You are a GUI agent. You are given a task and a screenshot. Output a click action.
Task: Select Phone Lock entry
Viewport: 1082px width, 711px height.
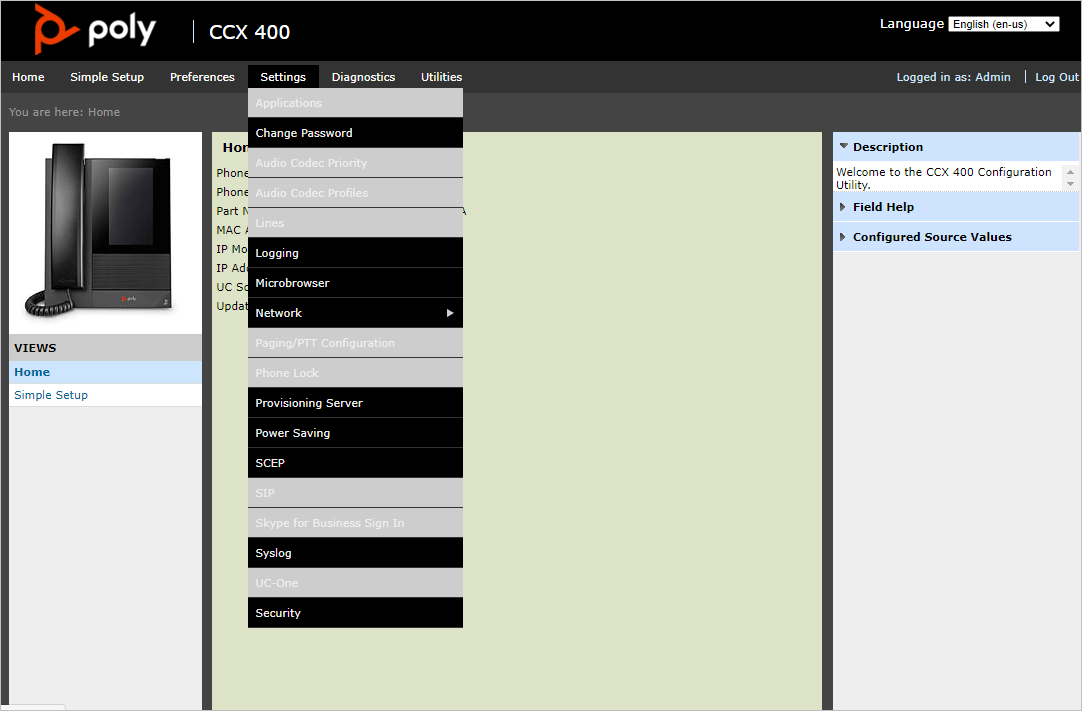[x=355, y=373]
